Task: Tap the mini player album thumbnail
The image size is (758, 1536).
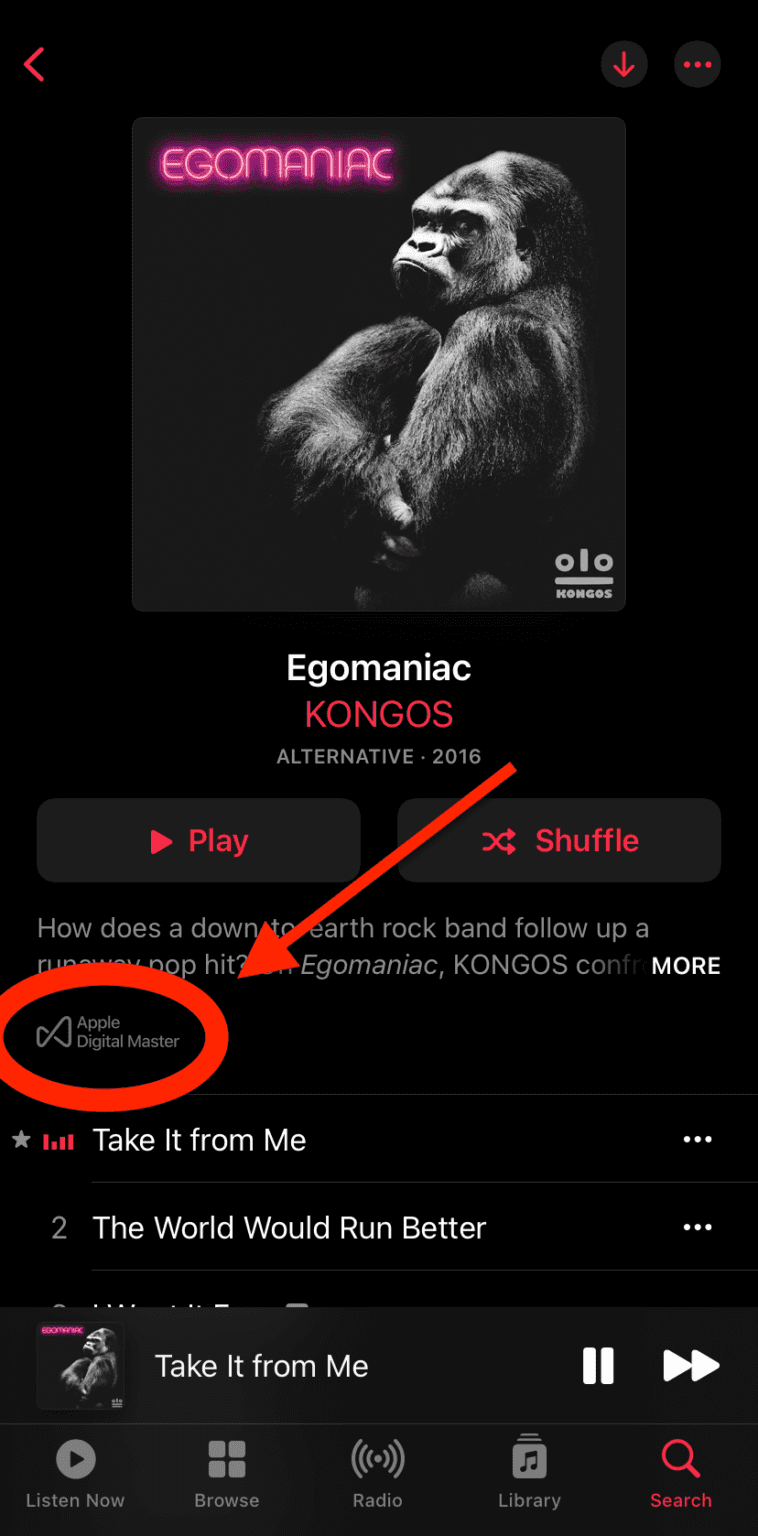Action: point(80,1366)
